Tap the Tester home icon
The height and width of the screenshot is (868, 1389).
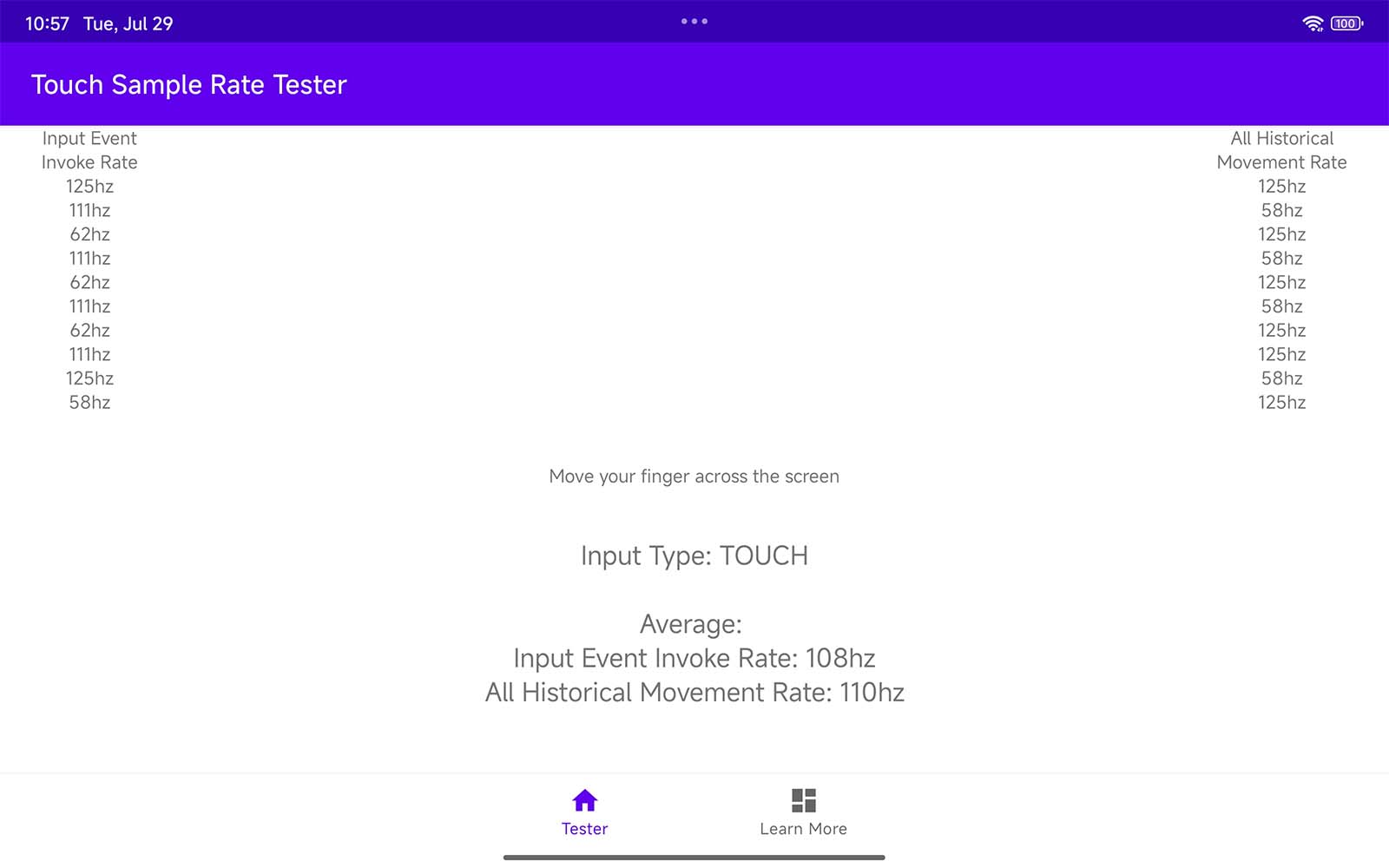coord(584,799)
